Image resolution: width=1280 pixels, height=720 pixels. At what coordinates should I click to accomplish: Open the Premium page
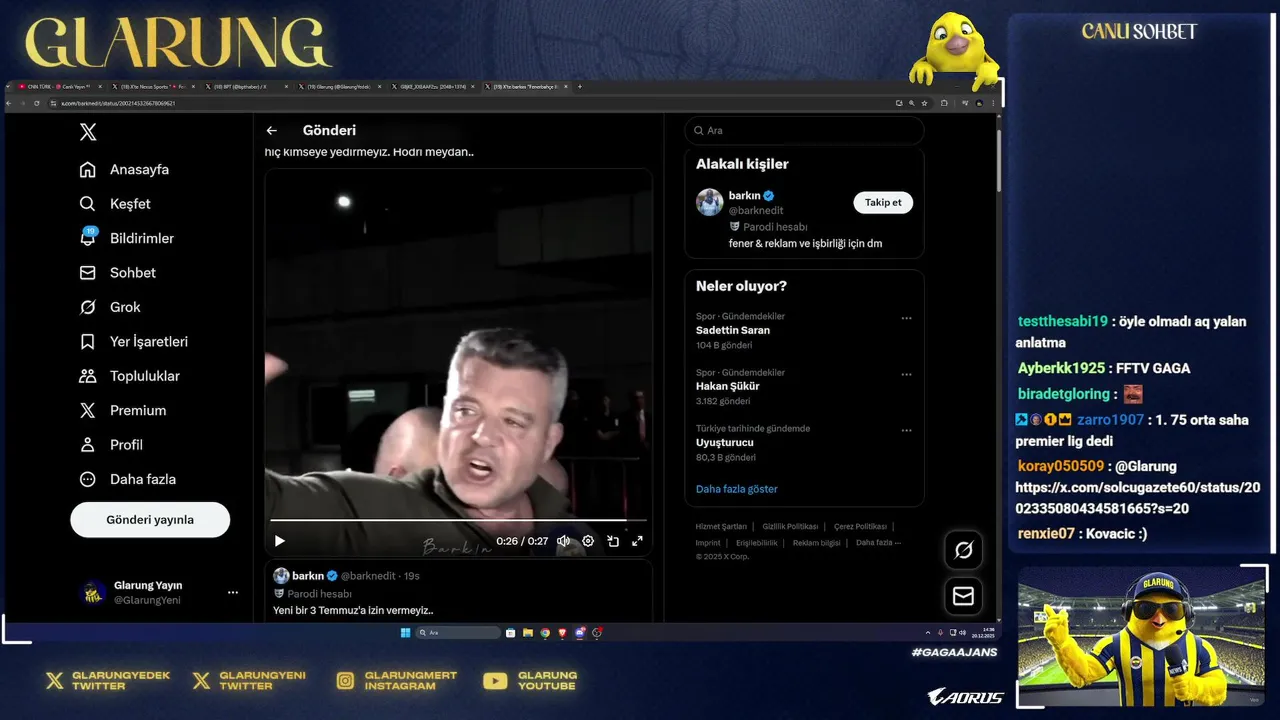123,411
